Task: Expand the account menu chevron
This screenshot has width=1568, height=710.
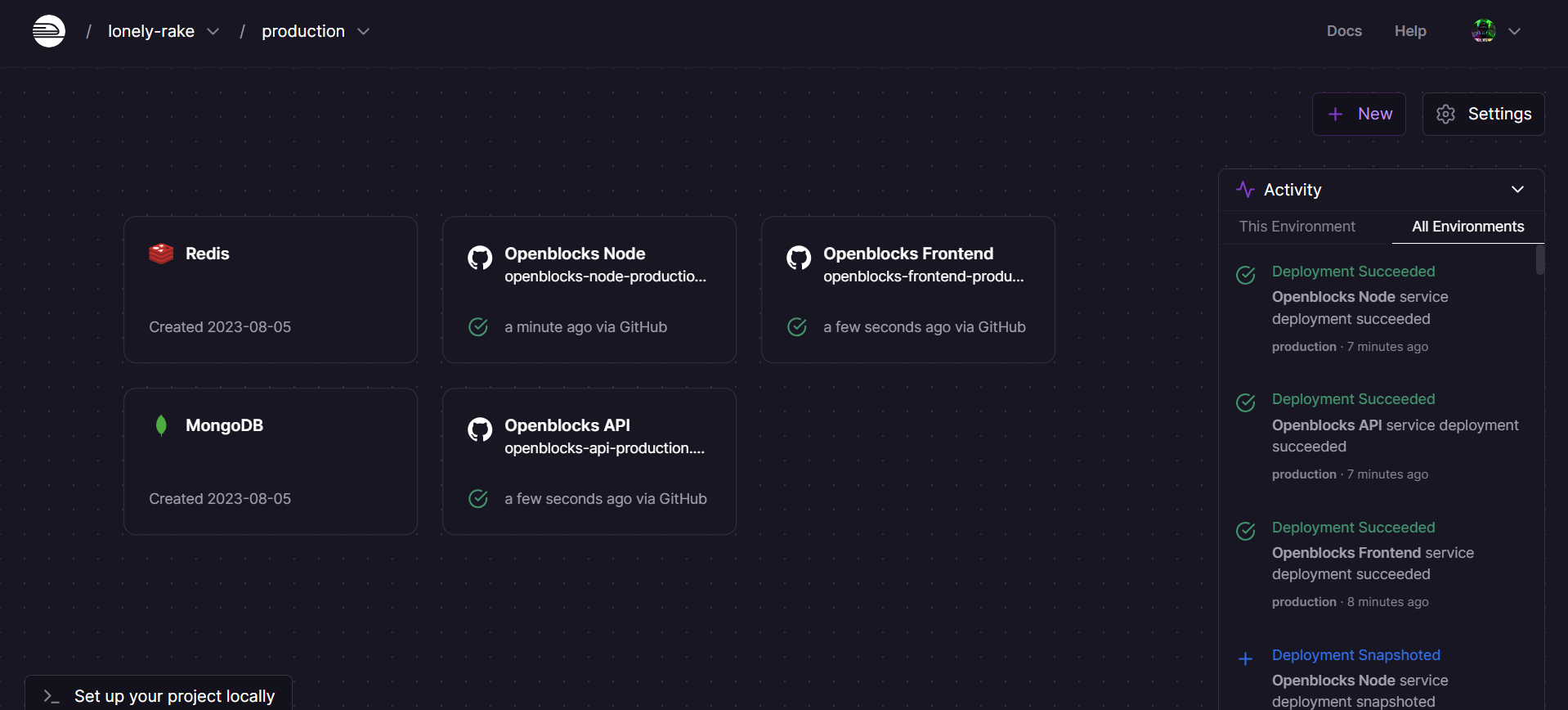Action: point(1514,31)
